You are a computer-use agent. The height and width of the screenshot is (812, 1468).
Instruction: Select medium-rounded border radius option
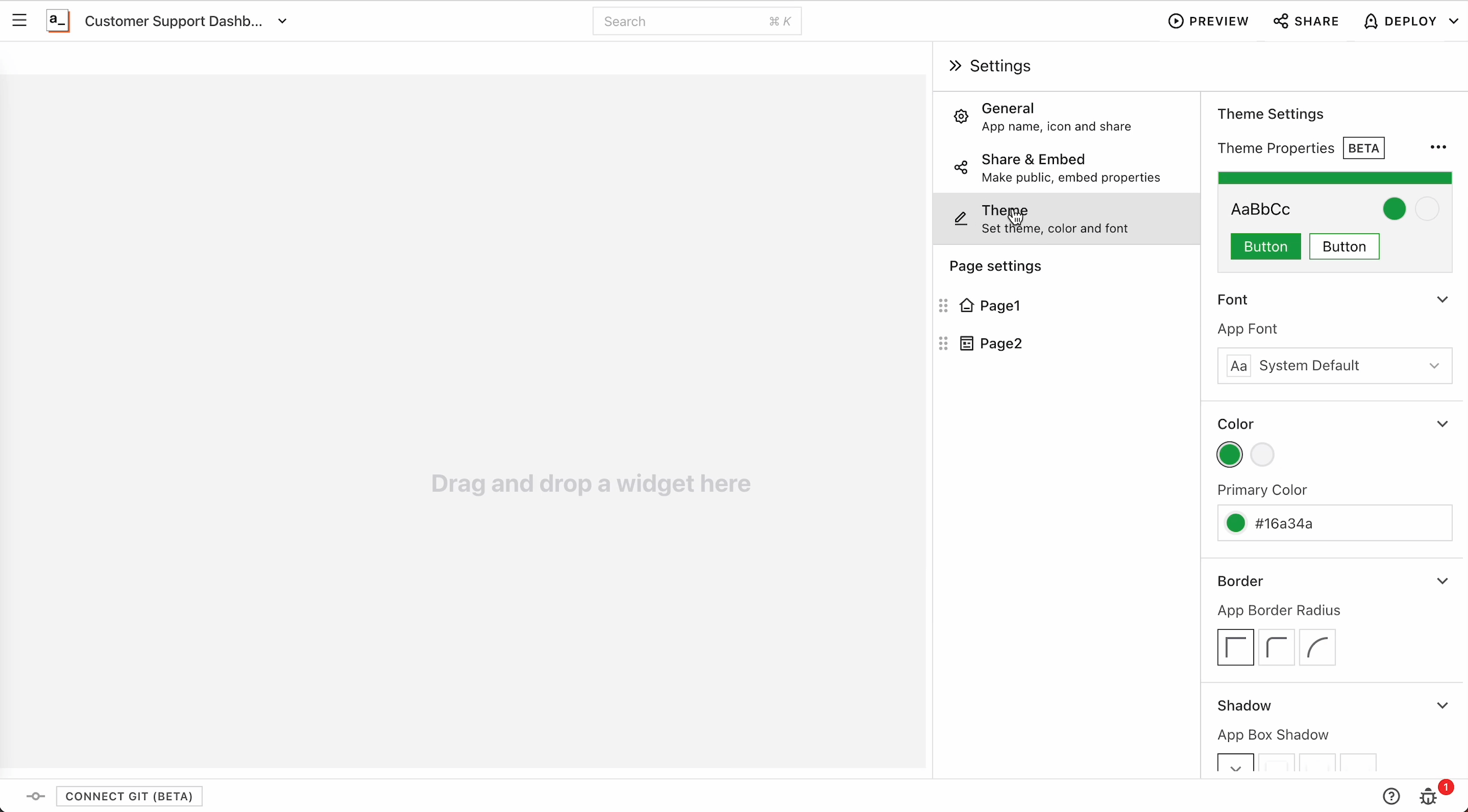click(x=1276, y=647)
